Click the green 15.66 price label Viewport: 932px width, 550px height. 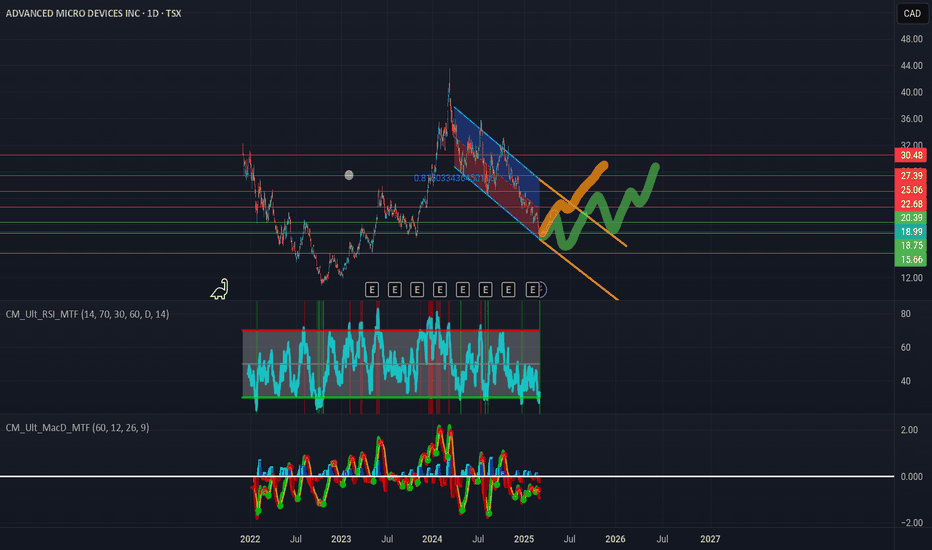point(911,259)
